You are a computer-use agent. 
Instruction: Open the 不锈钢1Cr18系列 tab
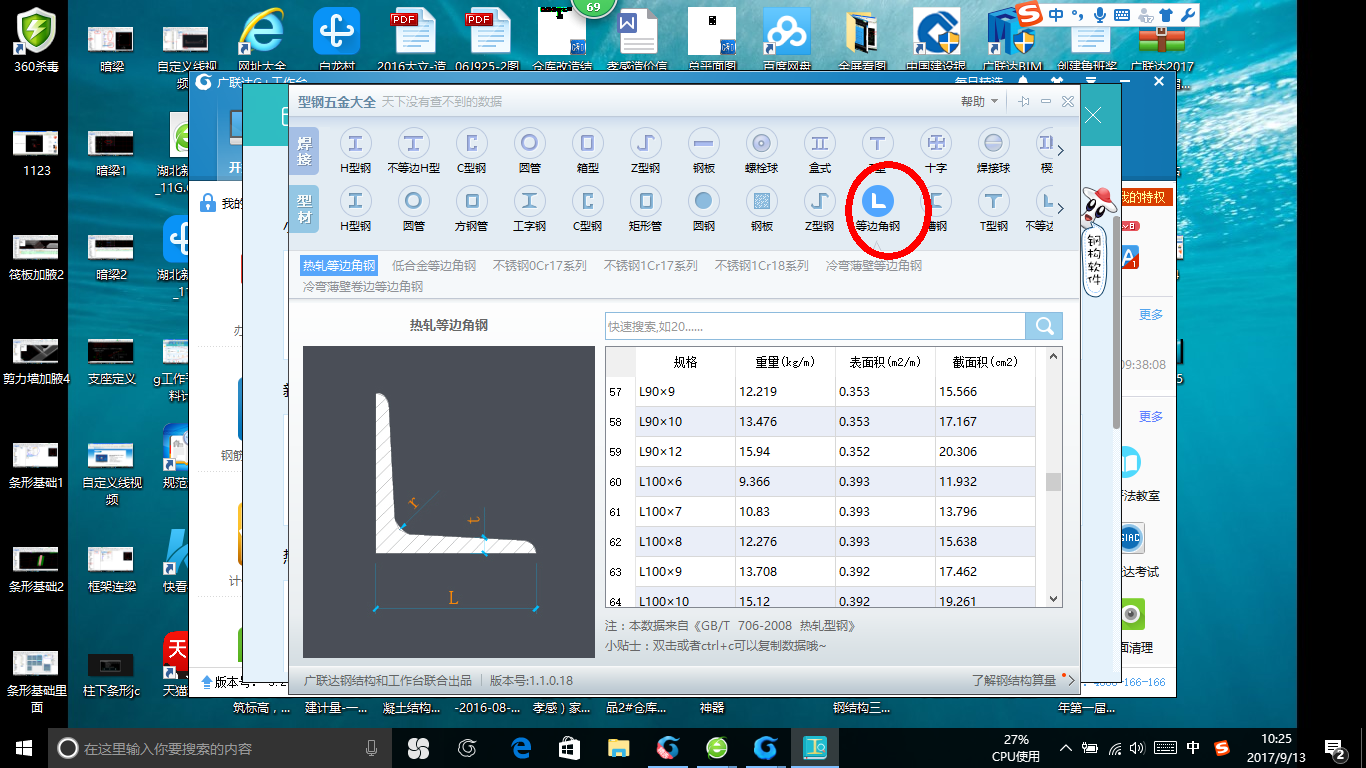[x=762, y=266]
